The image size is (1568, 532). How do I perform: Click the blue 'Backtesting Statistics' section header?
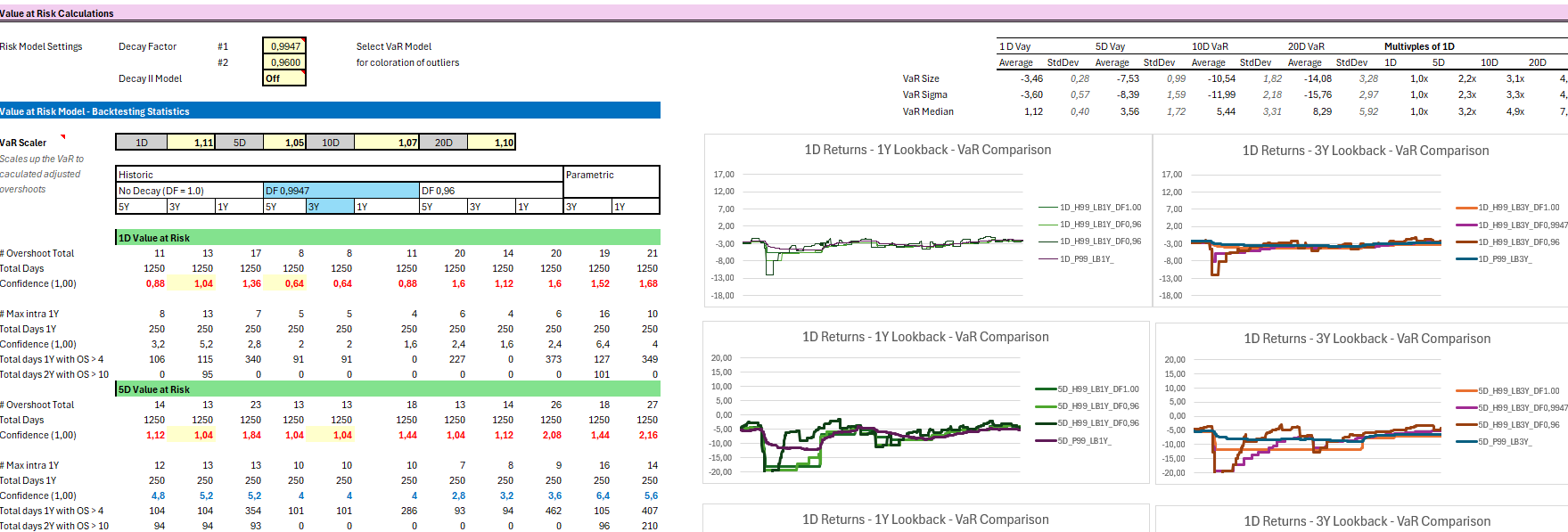tap(330, 111)
